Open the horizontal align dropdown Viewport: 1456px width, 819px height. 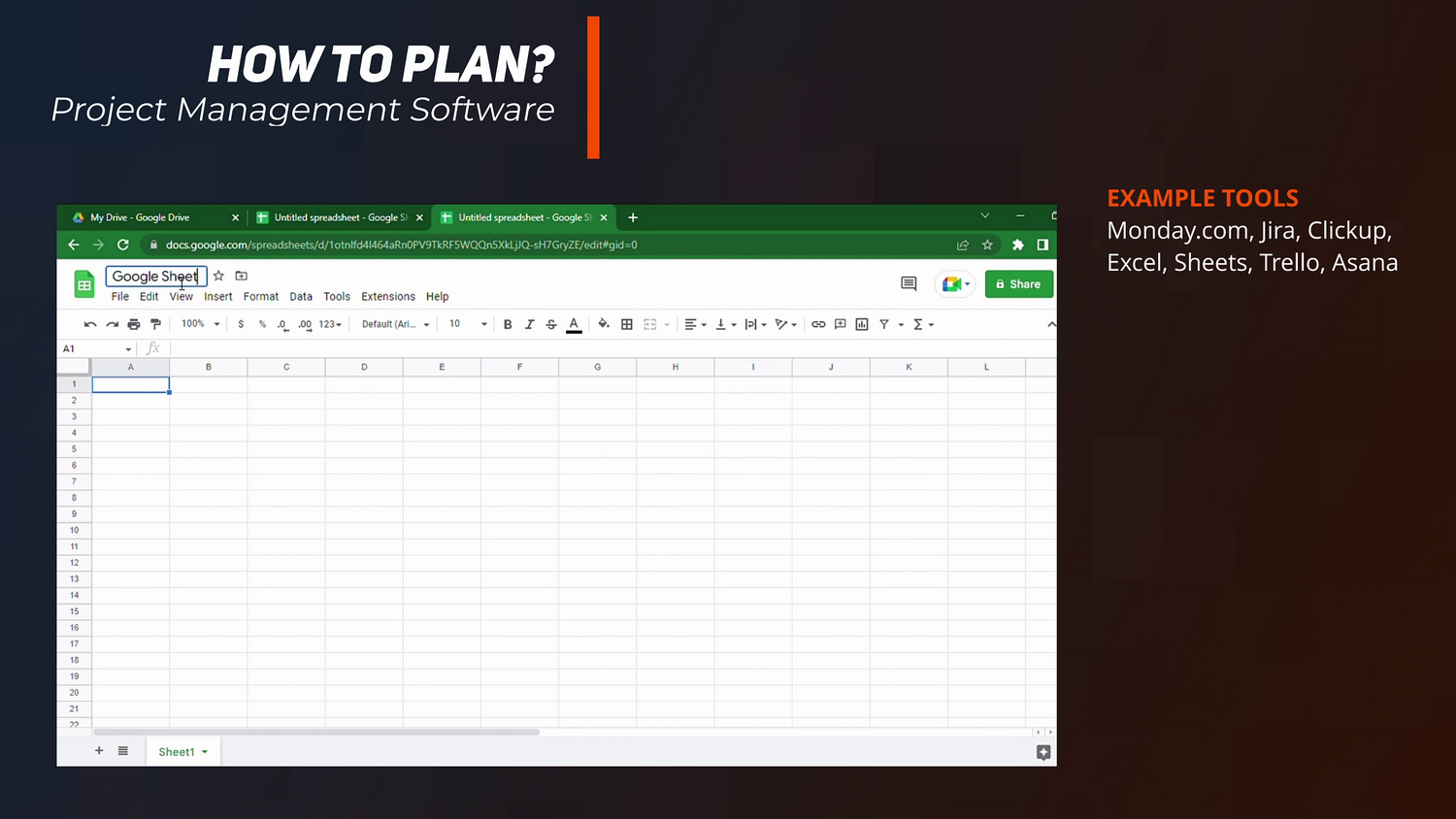pos(695,324)
